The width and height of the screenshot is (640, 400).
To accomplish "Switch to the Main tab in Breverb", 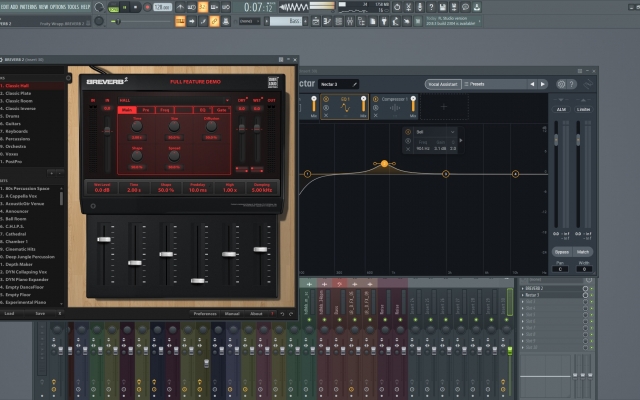I will 127,110.
